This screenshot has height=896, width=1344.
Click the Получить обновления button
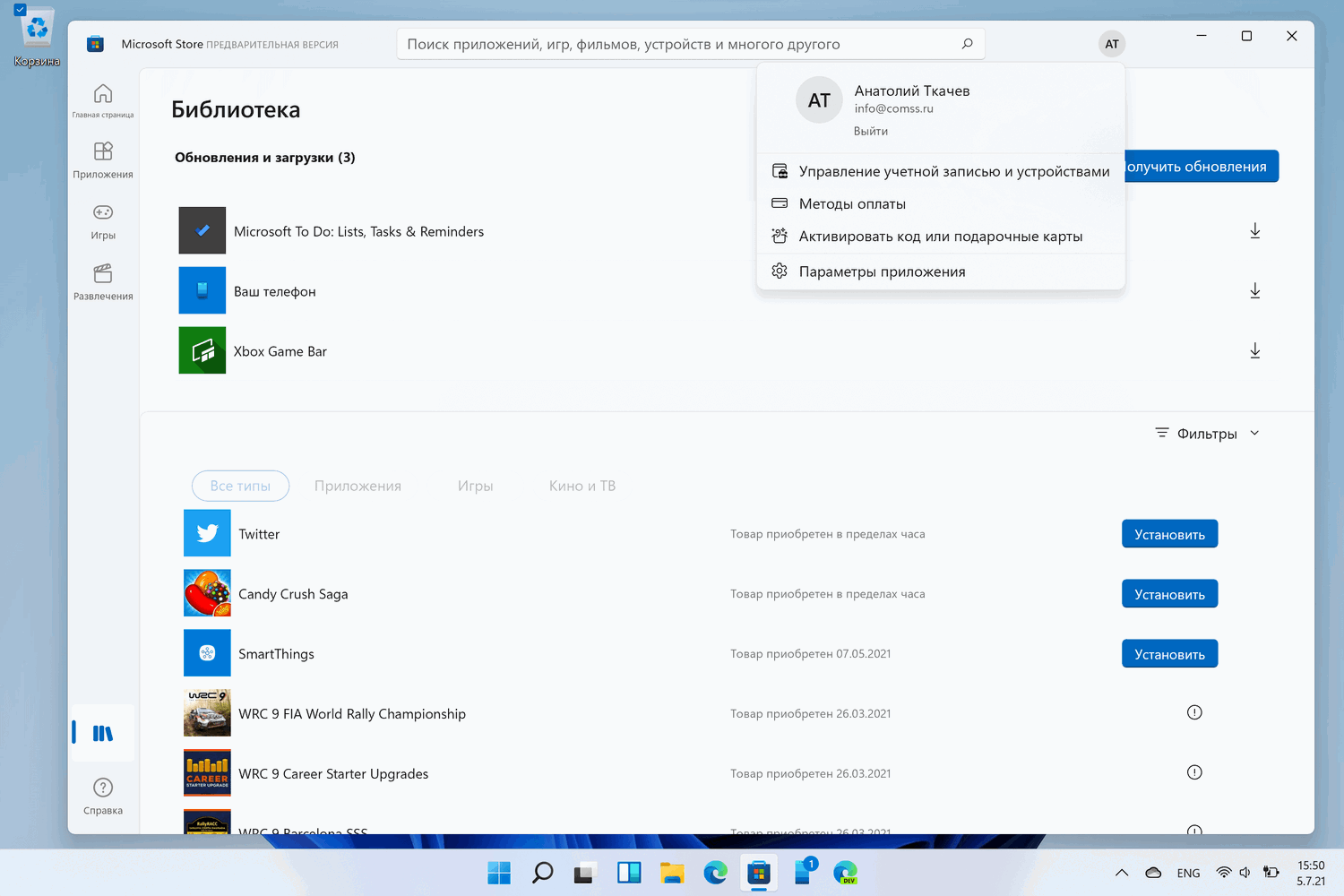point(1202,166)
